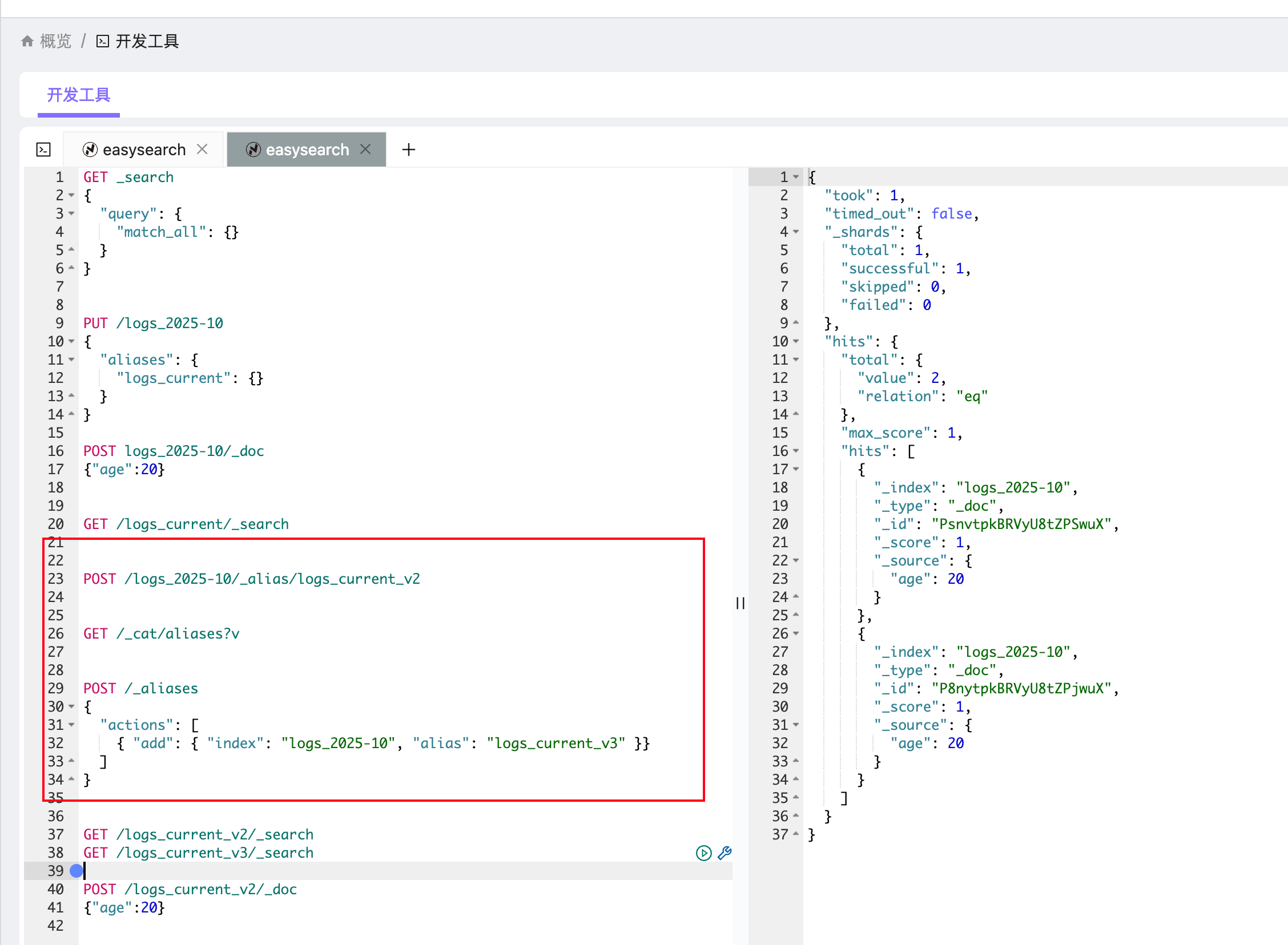Go to 概览 breadcrumb link

[55, 41]
